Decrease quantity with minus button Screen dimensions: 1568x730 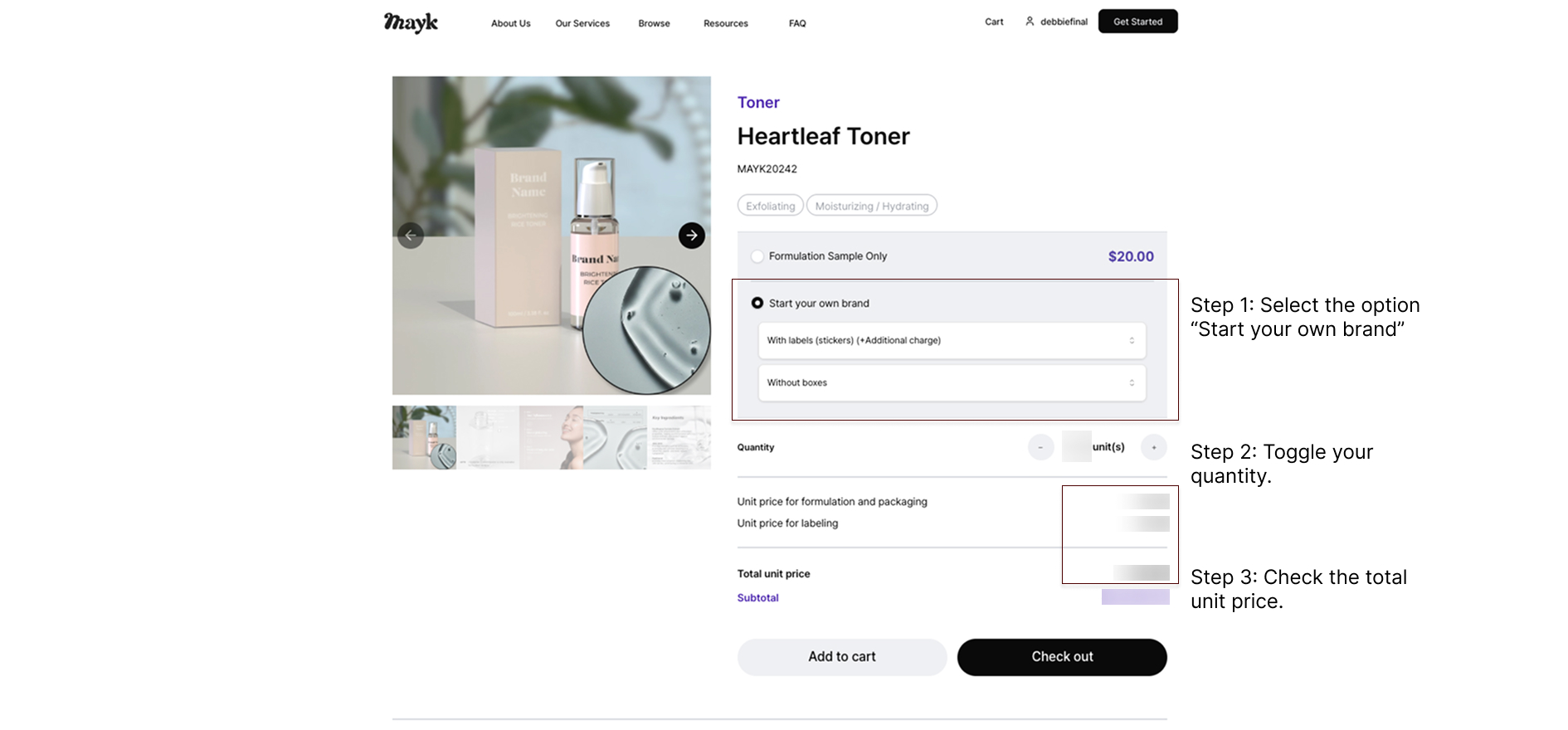click(x=1040, y=447)
